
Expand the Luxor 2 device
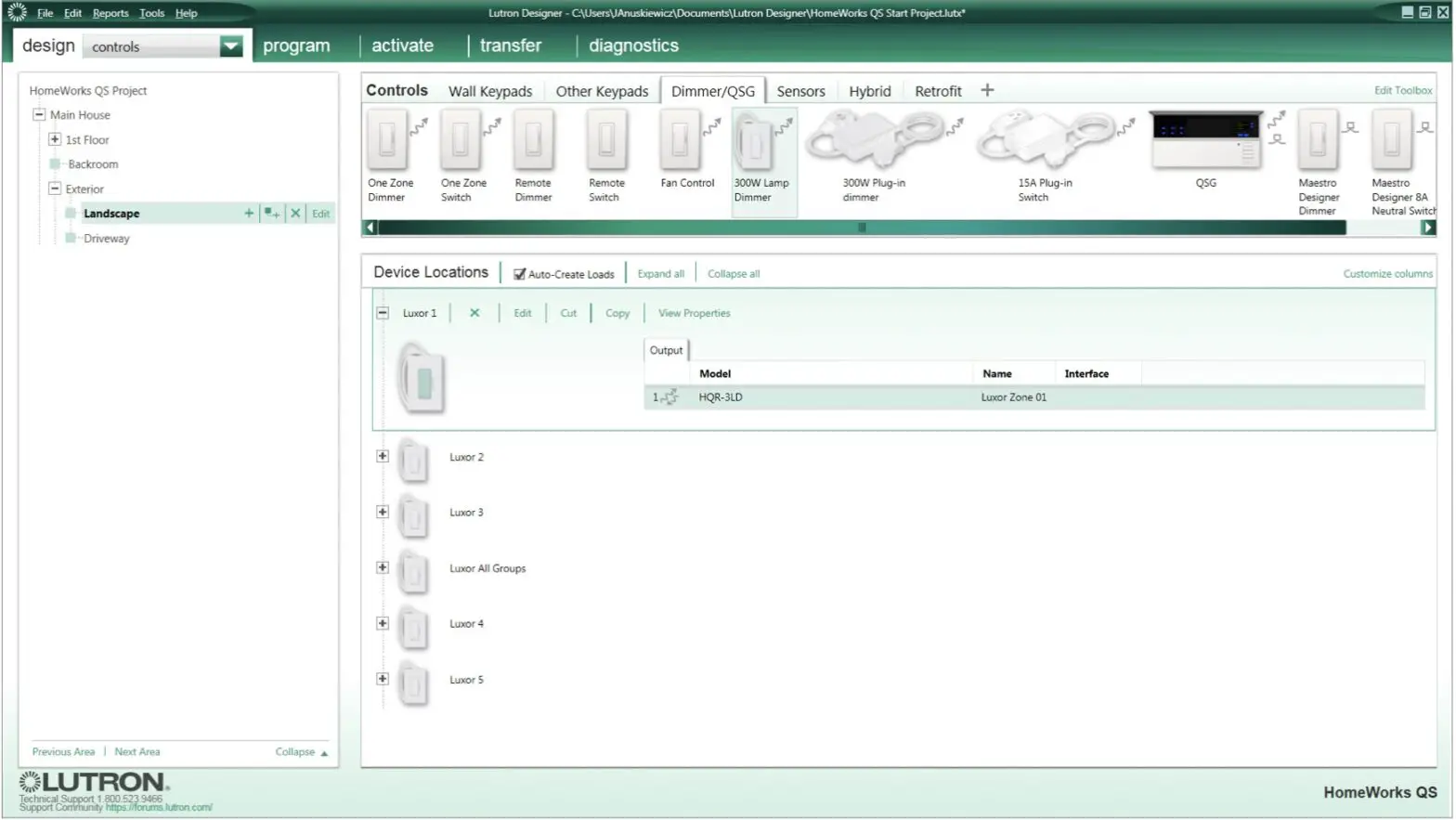point(383,456)
